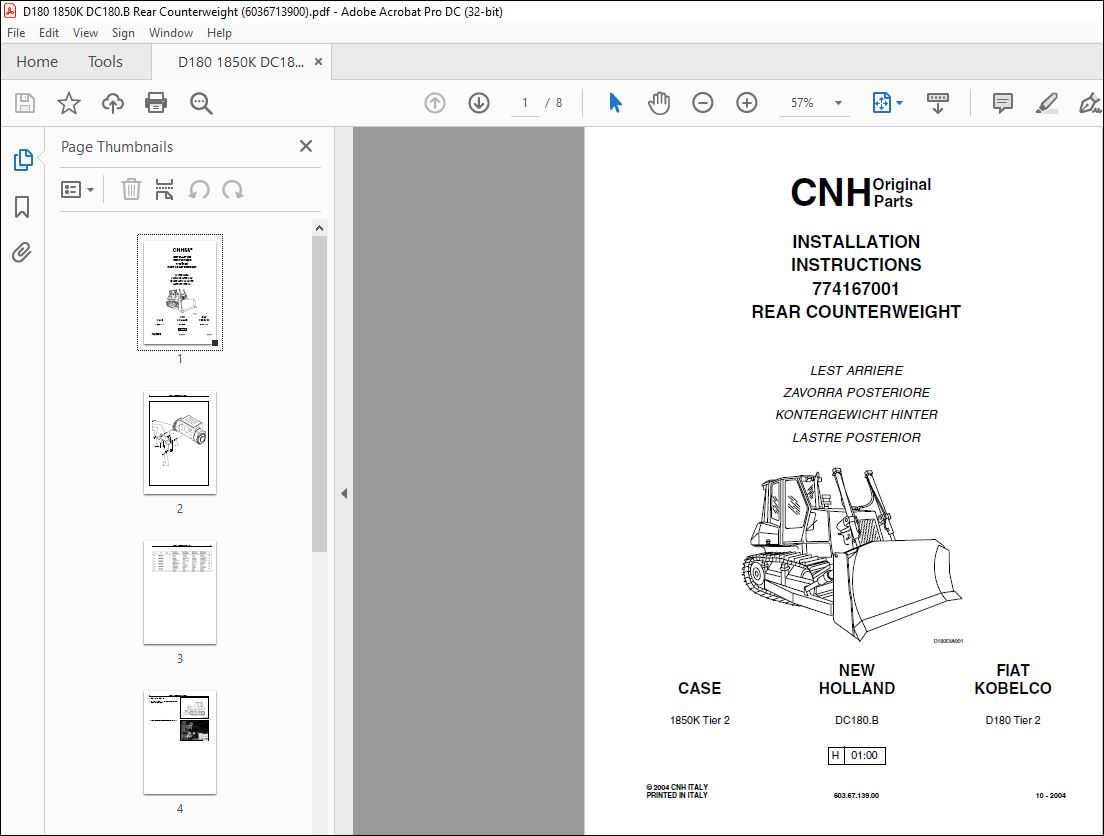Zoom in with the plus button
The width and height of the screenshot is (1104, 836).
pyautogui.click(x=746, y=104)
